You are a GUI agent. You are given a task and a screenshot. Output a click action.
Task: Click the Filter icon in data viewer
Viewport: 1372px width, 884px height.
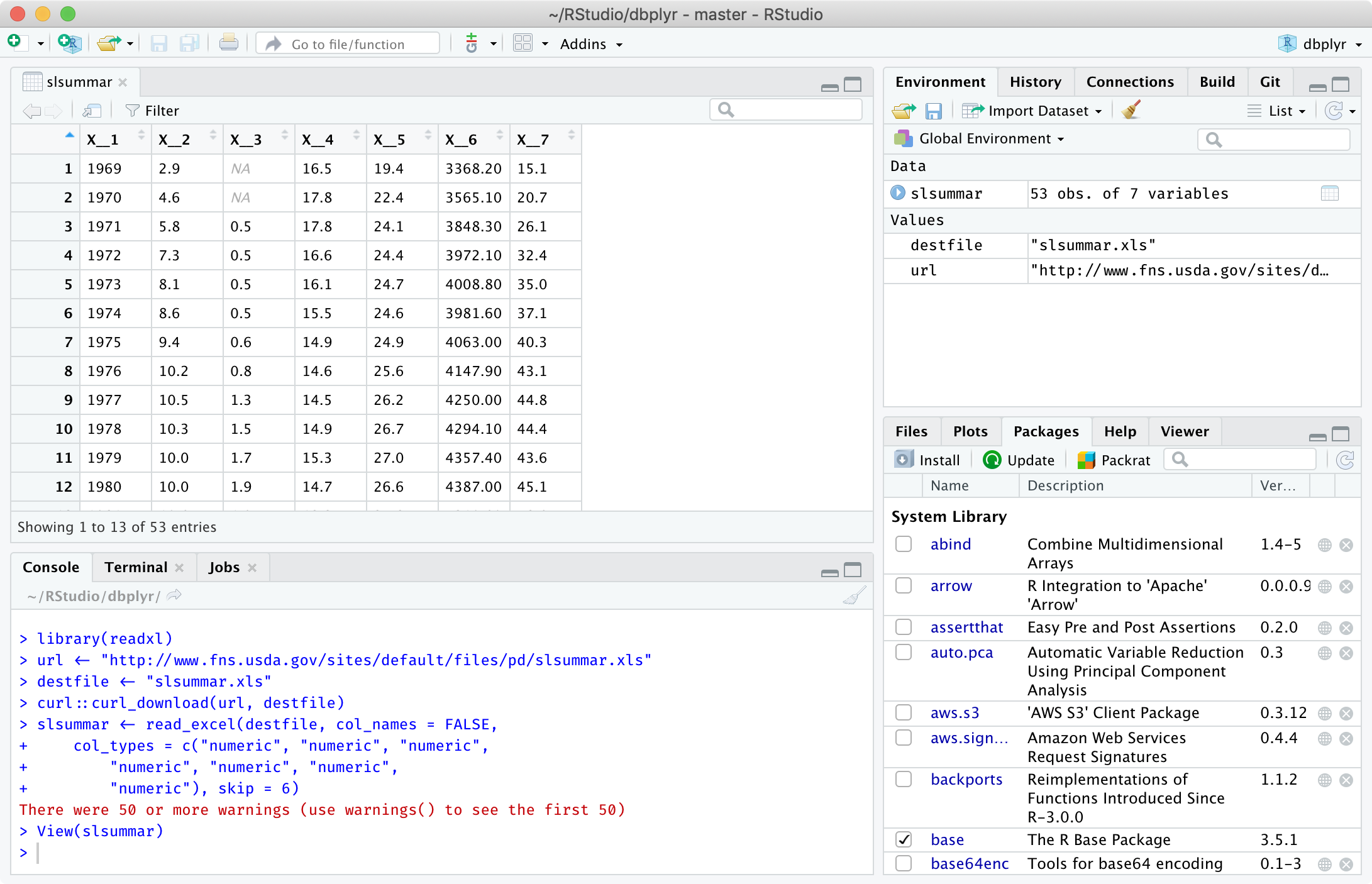tap(131, 110)
